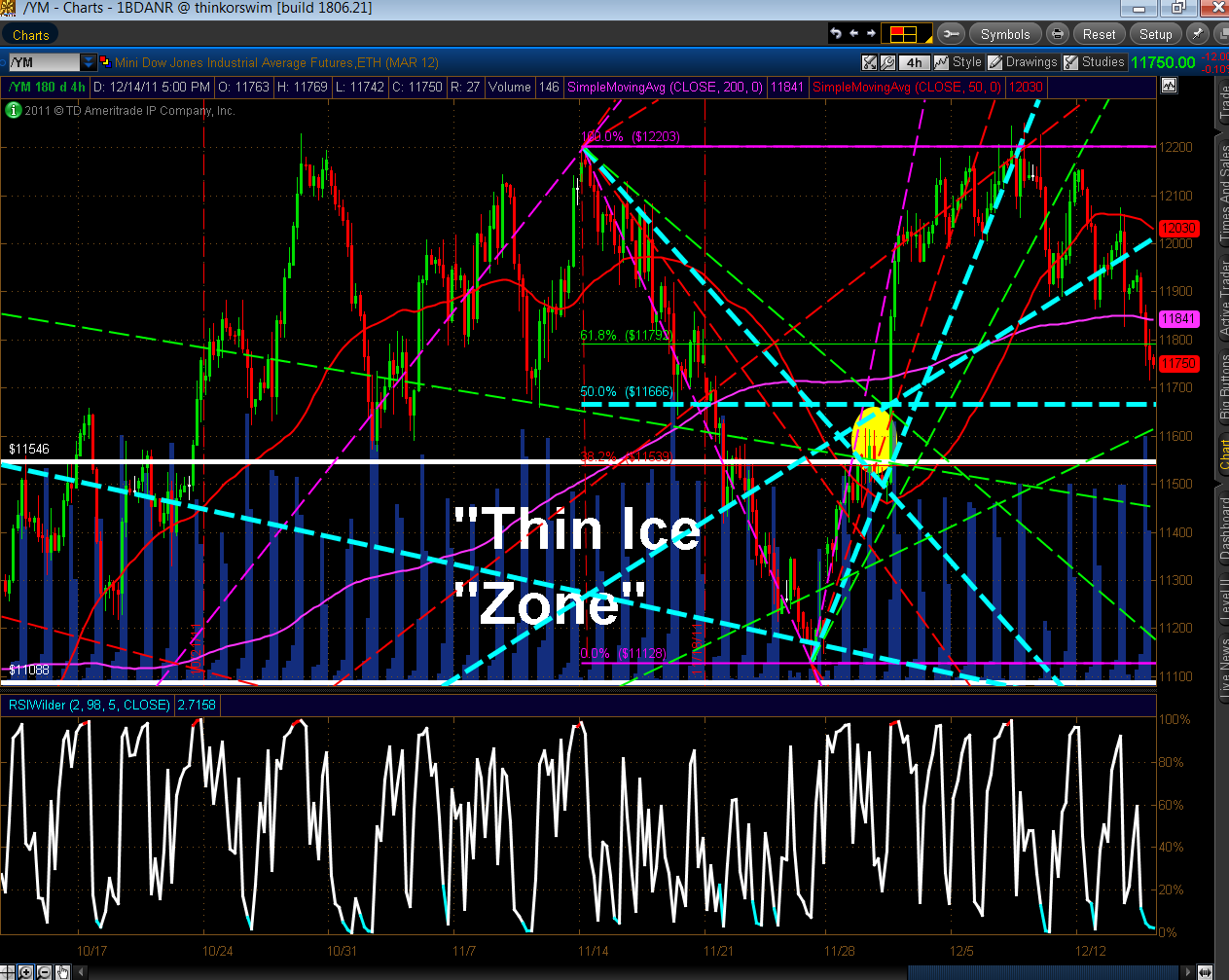Type in the /YM symbol field
This screenshot has height=980, width=1229.
point(44,62)
